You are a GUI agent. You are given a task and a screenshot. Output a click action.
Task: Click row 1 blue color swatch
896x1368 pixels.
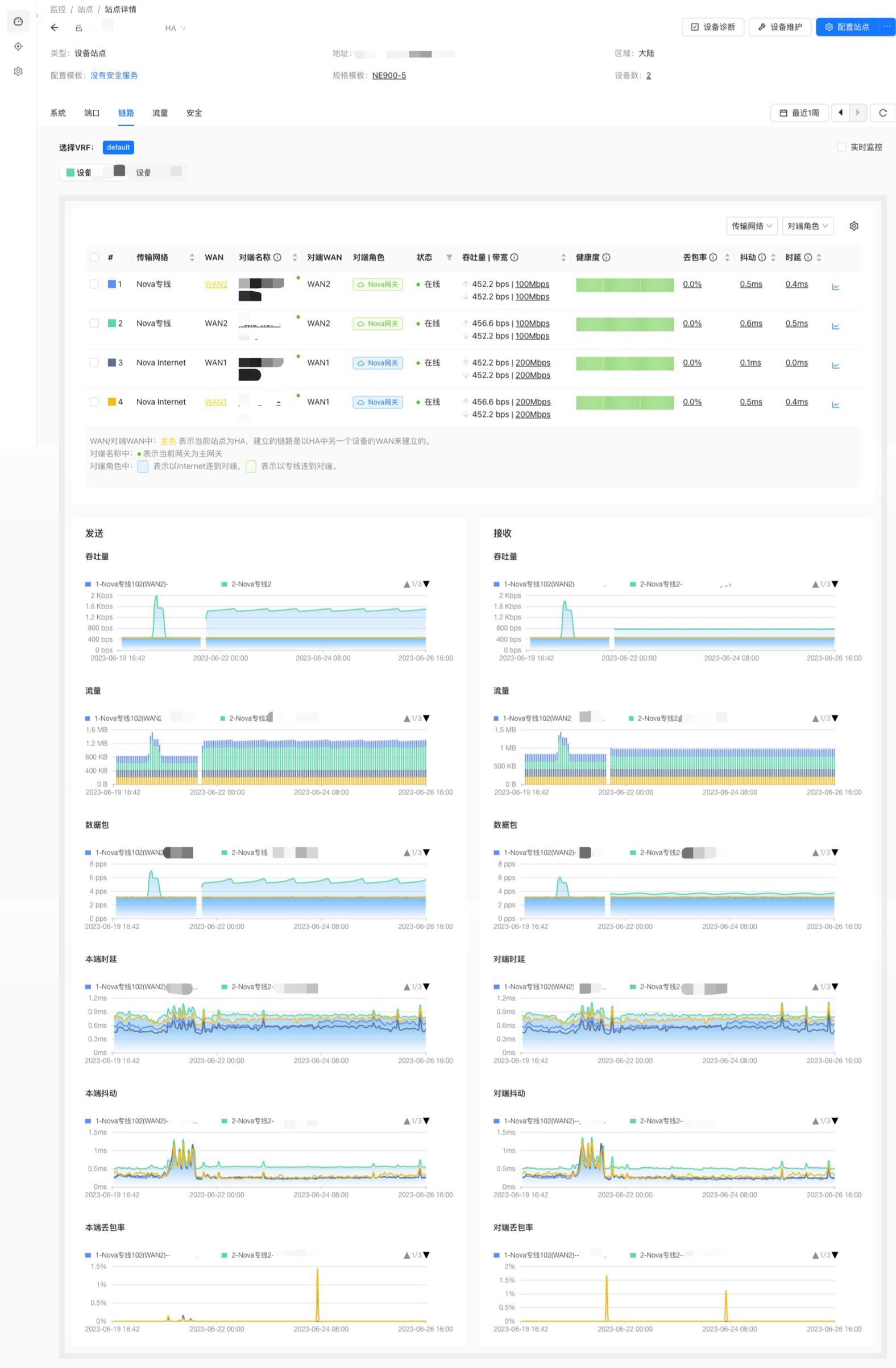pos(112,284)
